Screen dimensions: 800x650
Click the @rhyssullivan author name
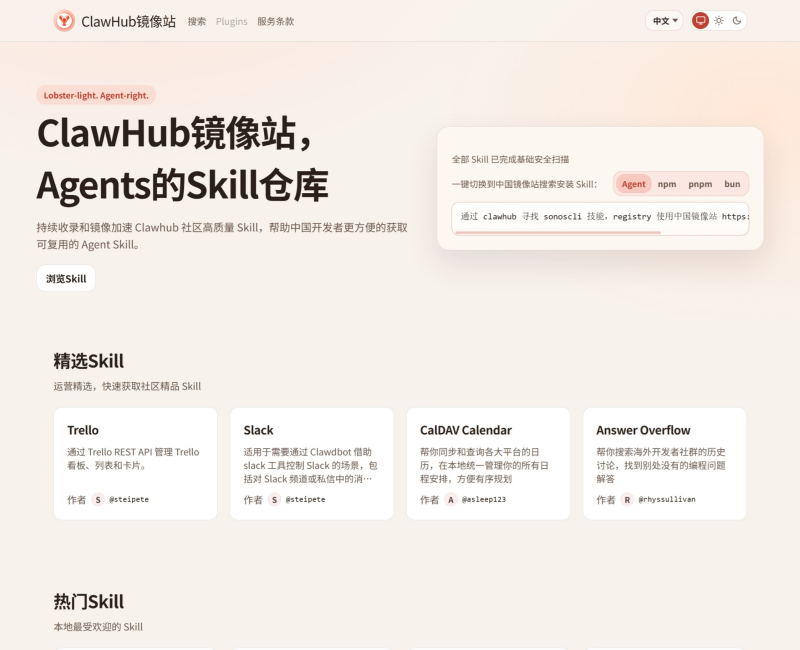coord(667,499)
